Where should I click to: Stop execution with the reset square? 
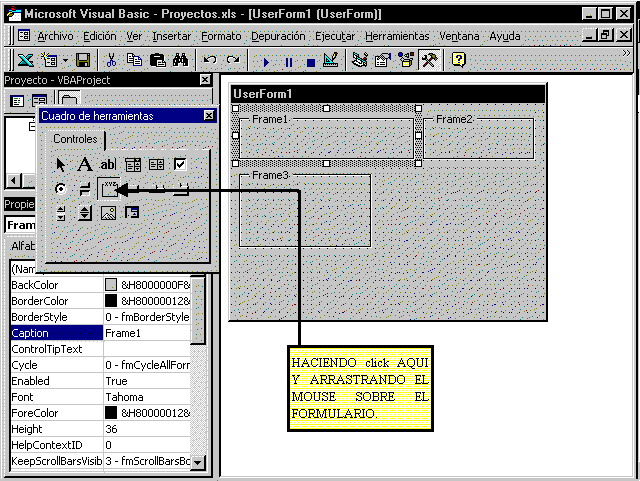[311, 62]
